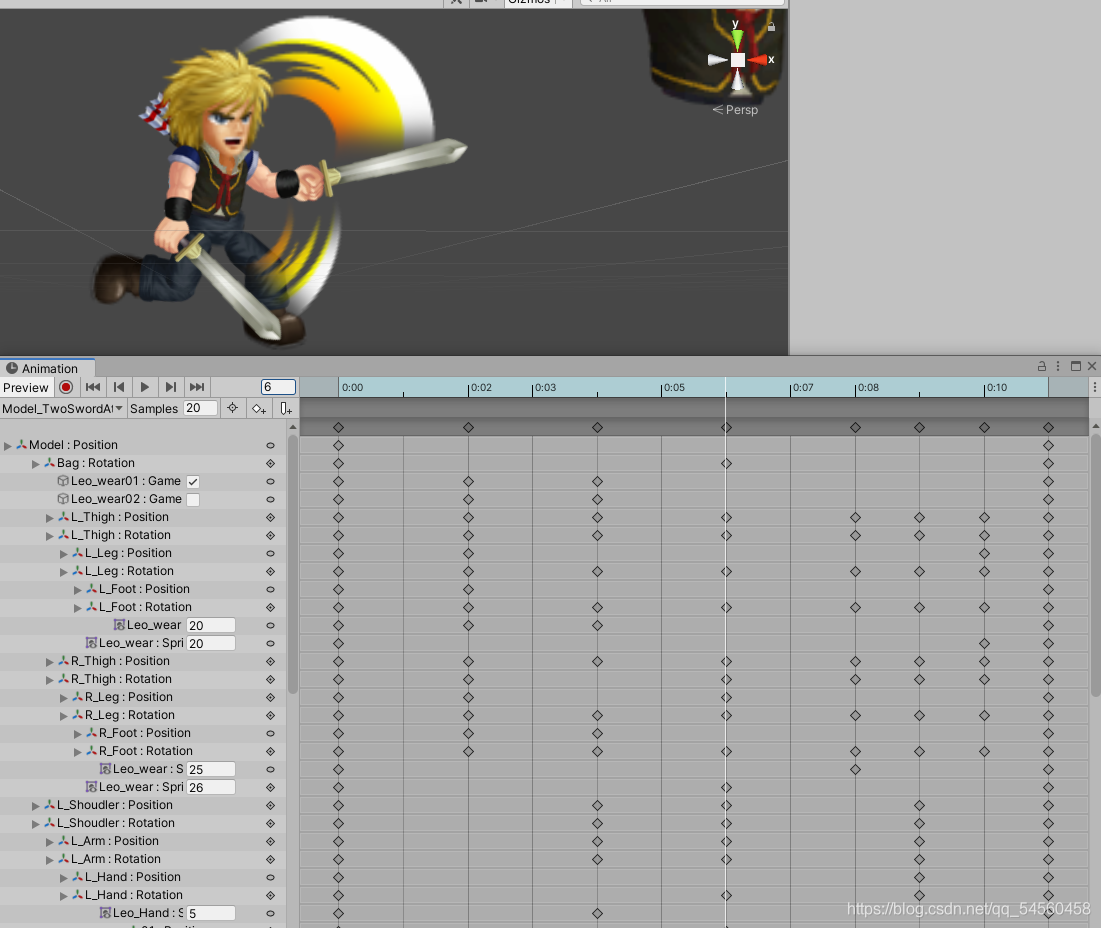This screenshot has width=1101, height=928.
Task: Open Animation window options menu
Action: point(1058,366)
